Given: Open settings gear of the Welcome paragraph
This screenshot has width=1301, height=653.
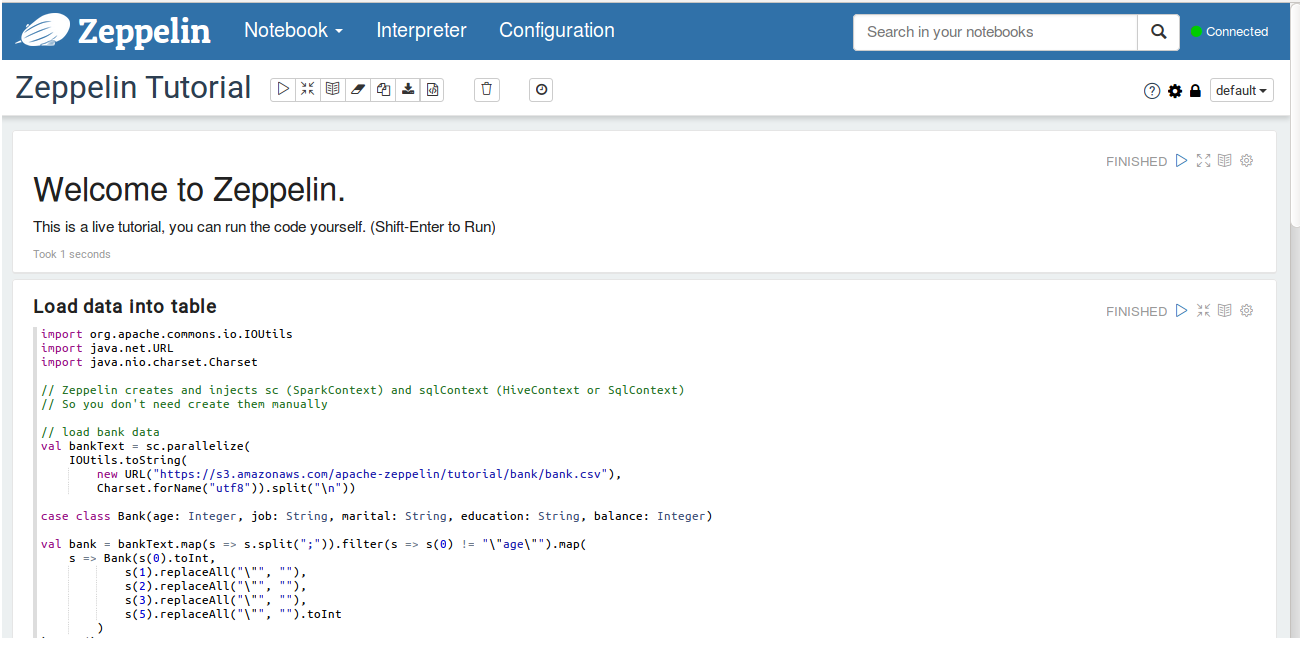Looking at the screenshot, I should coord(1247,161).
